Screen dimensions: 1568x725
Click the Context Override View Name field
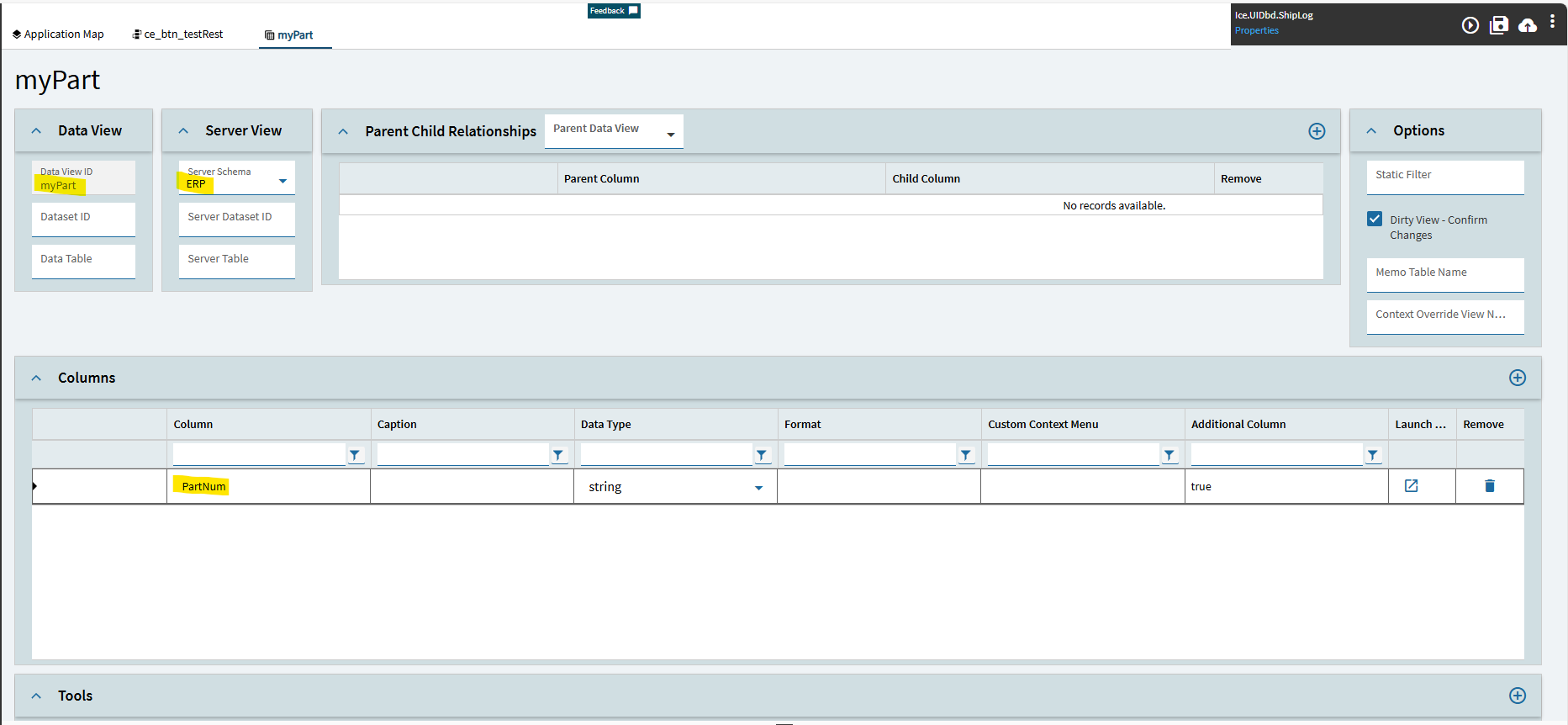click(x=1445, y=317)
